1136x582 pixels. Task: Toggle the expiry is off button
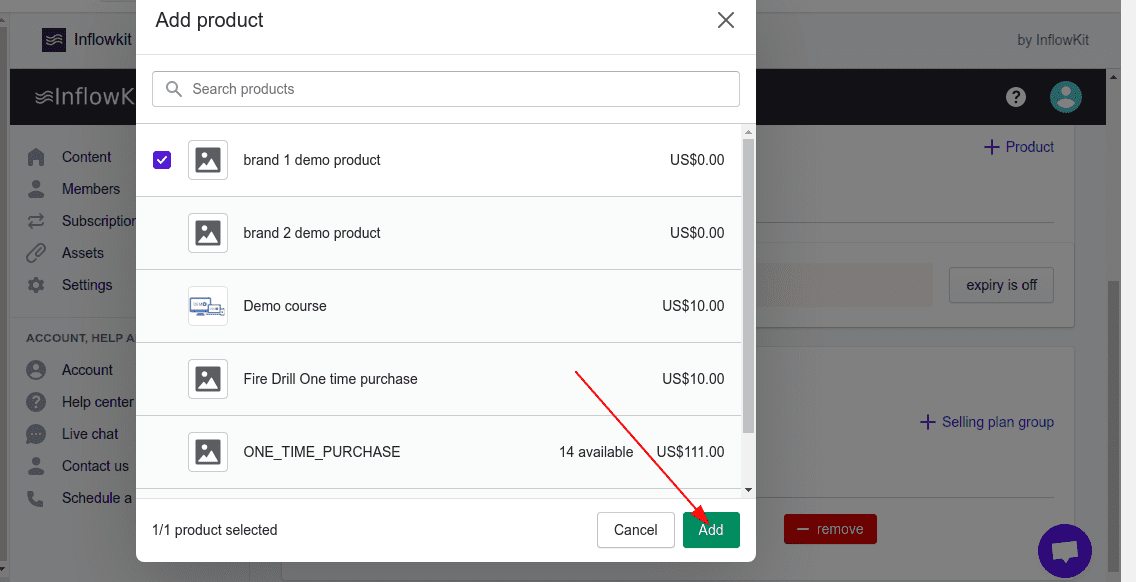pyautogui.click(x=1001, y=285)
